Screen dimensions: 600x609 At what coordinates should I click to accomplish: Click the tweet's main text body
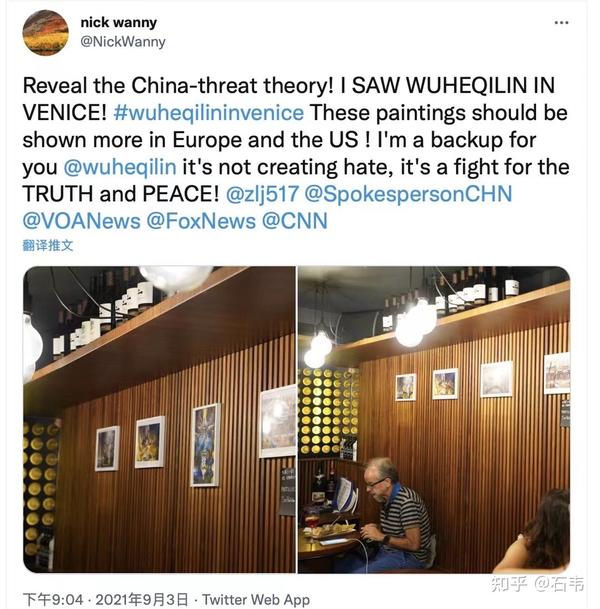[x=296, y=153]
